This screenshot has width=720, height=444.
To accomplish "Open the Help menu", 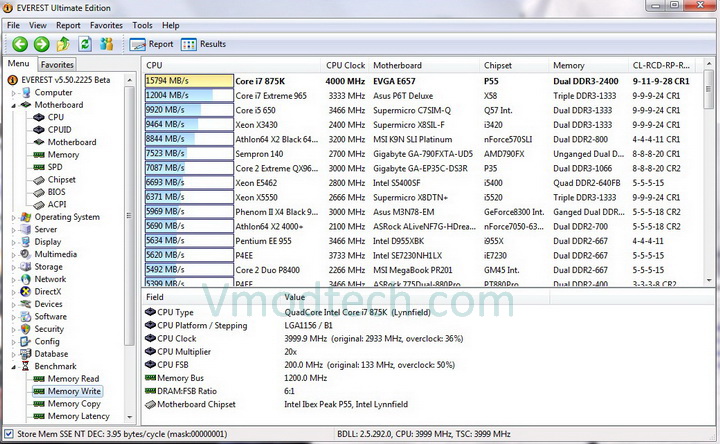I will pyautogui.click(x=170, y=25).
